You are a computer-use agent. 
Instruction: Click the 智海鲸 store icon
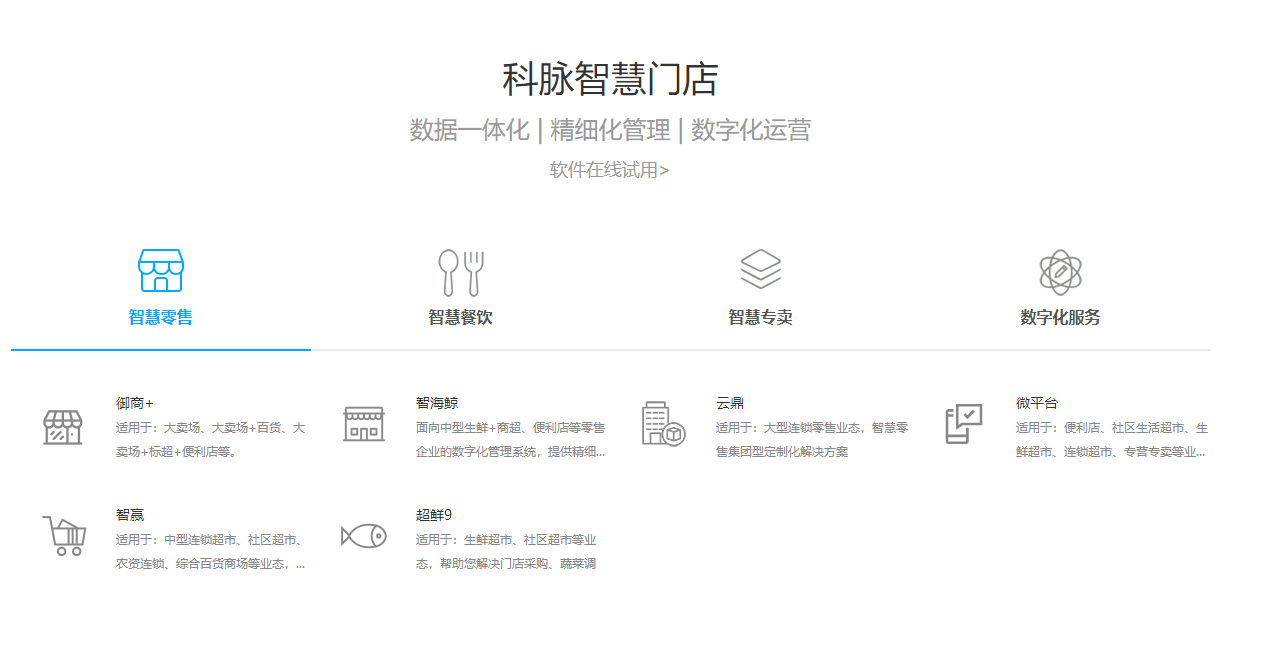[x=363, y=424]
